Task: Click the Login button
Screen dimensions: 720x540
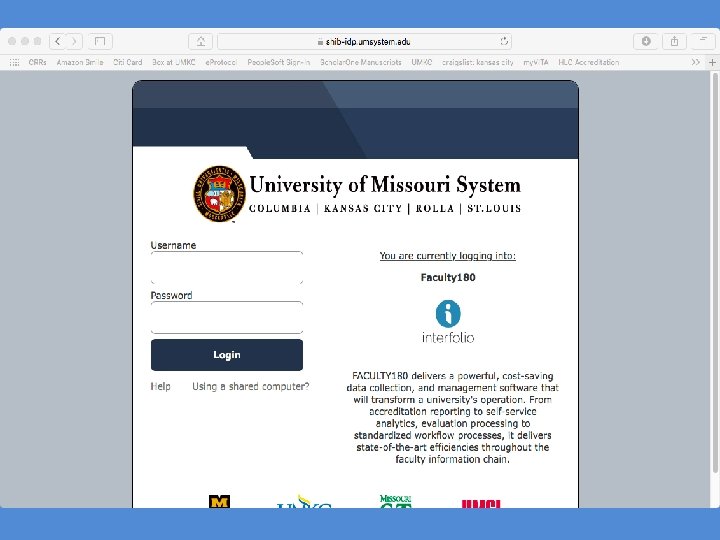Action: (x=227, y=355)
